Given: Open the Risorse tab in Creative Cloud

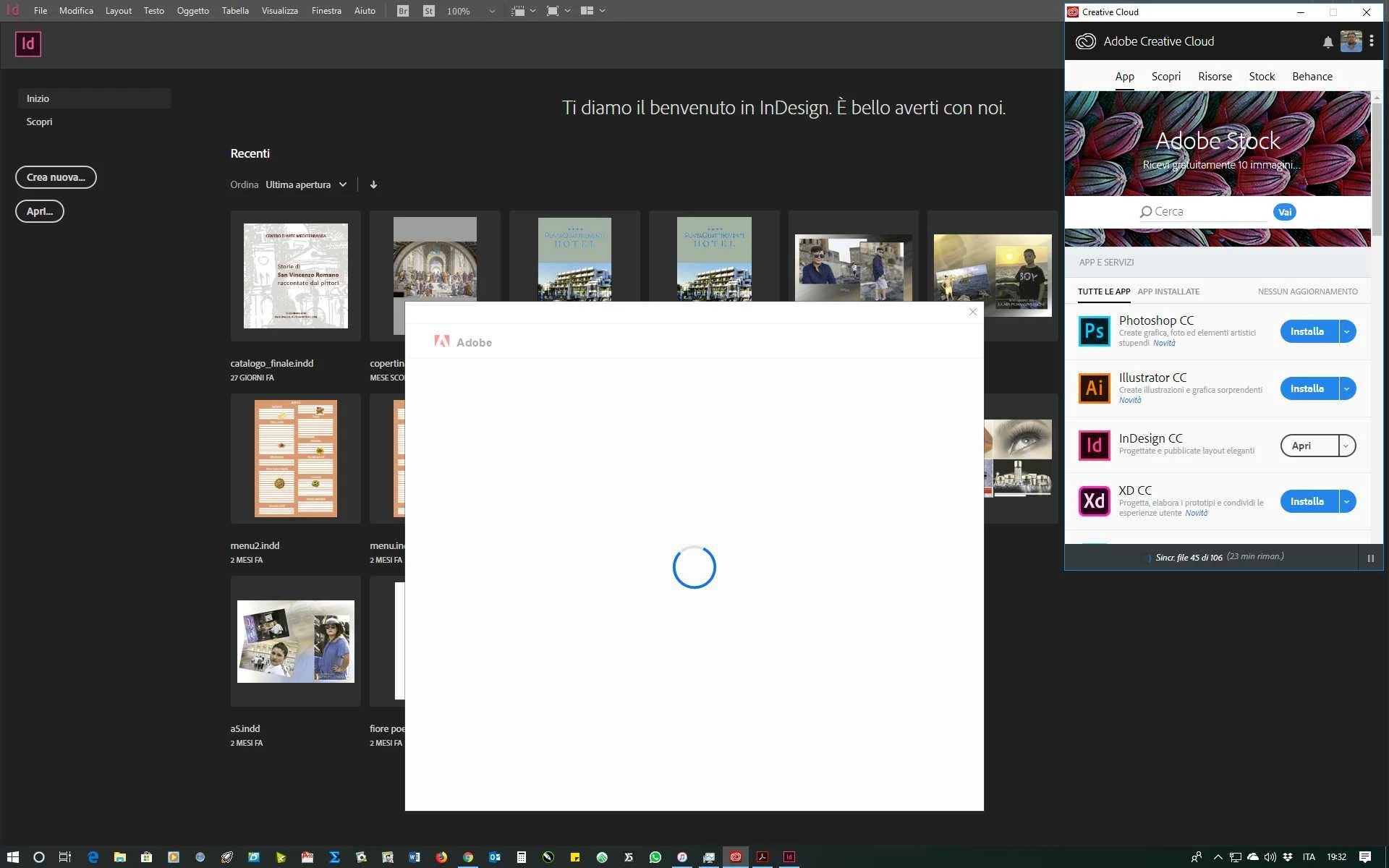Looking at the screenshot, I should pos(1215,77).
